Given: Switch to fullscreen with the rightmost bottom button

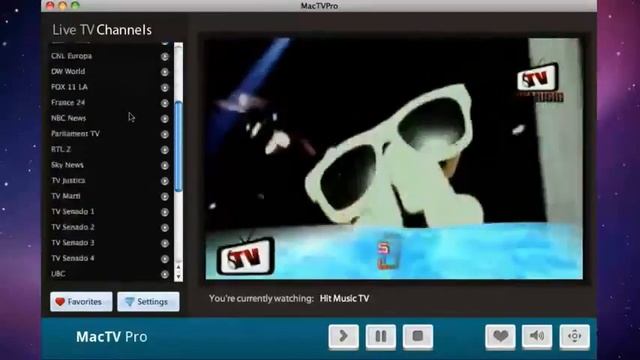Looking at the screenshot, I should (574, 336).
